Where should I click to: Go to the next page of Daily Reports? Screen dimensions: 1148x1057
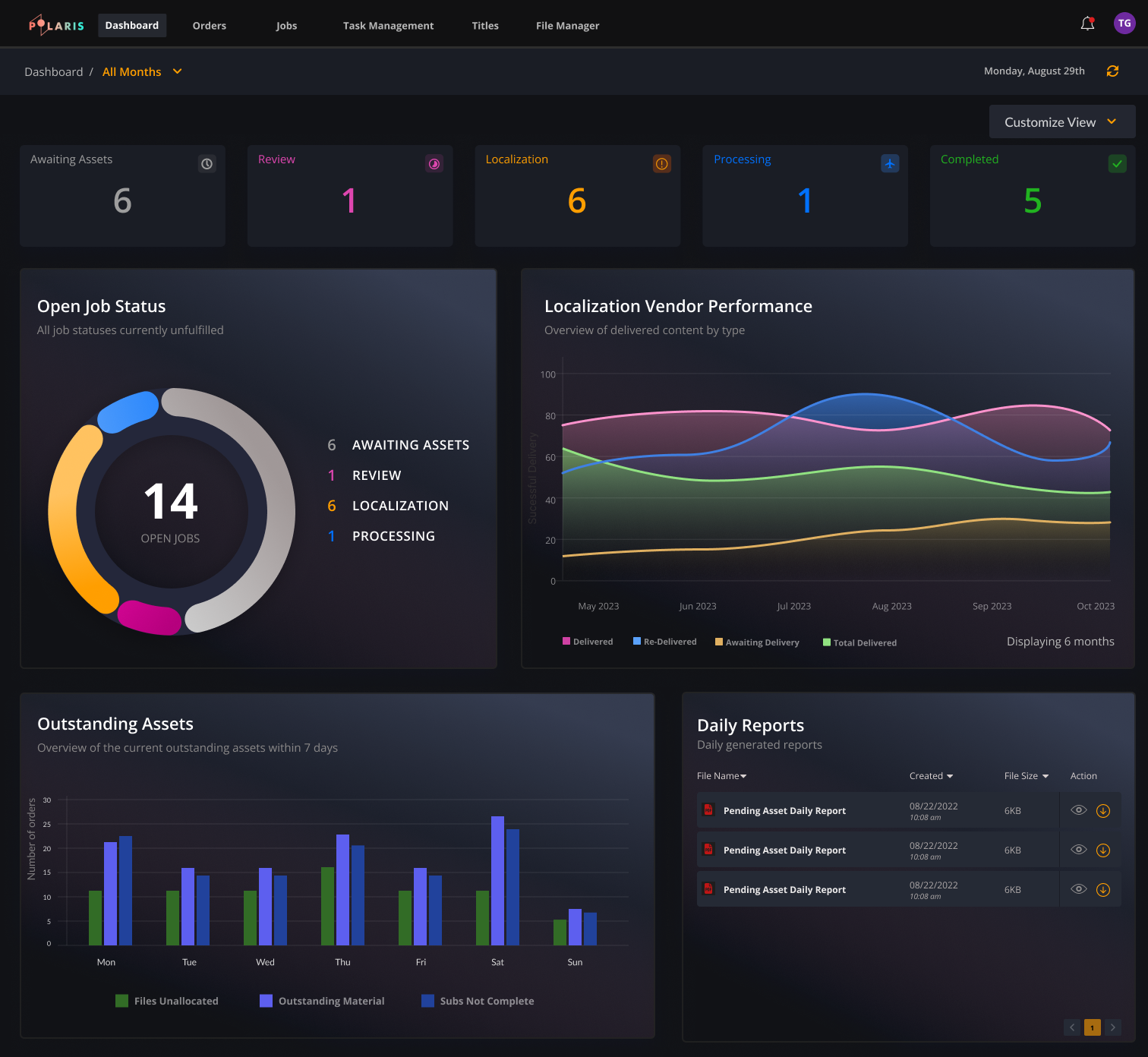(1113, 1027)
